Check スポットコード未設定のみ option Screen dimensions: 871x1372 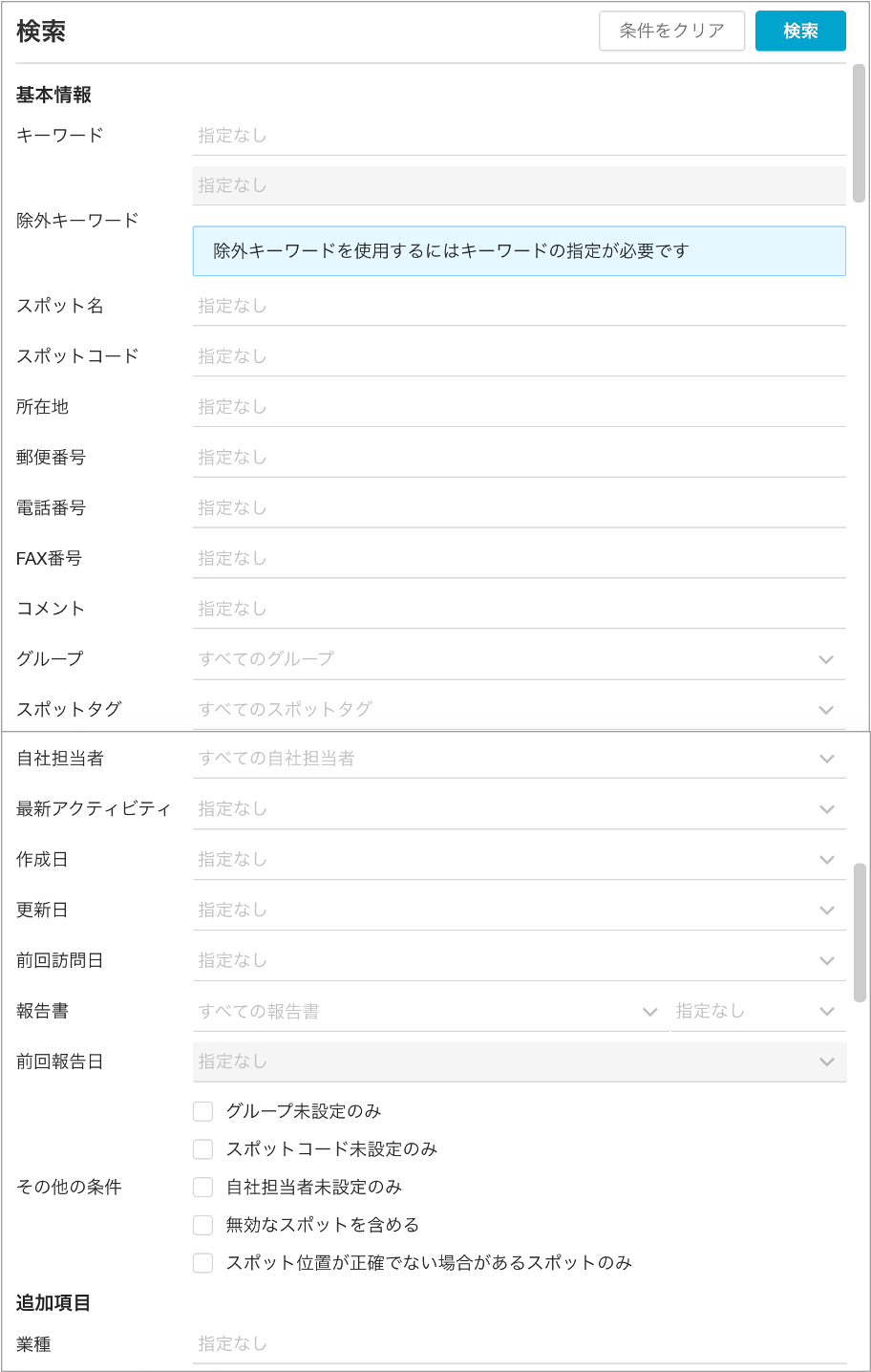coord(202,1149)
